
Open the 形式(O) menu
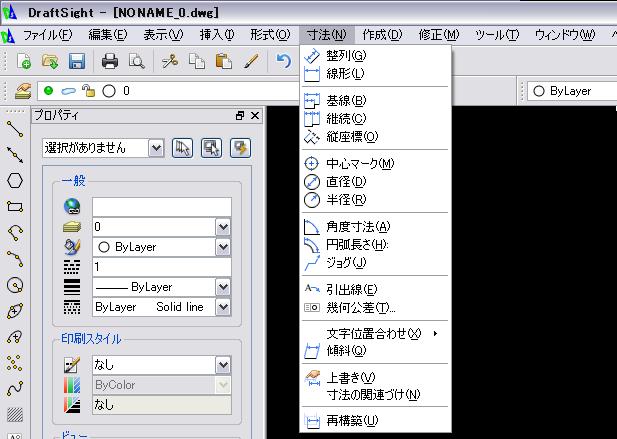[x=270, y=35]
